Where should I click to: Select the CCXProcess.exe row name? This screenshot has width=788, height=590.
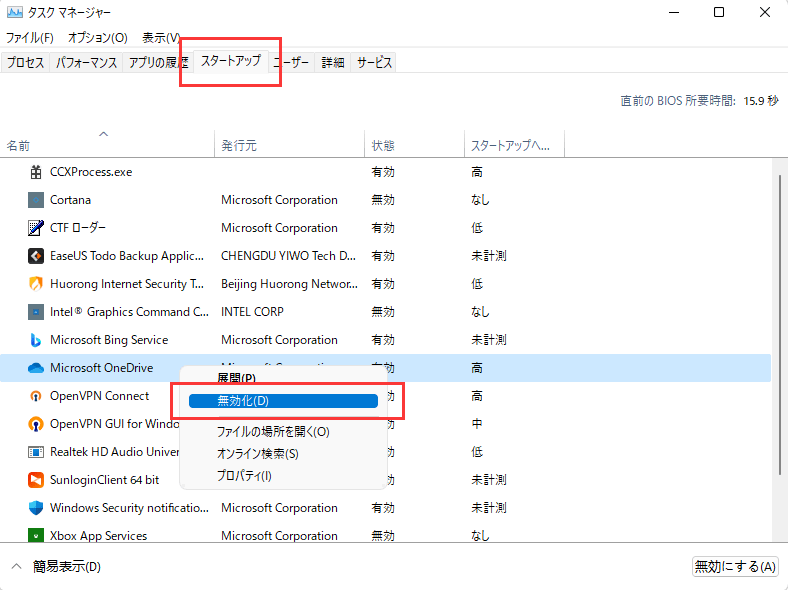coord(91,172)
